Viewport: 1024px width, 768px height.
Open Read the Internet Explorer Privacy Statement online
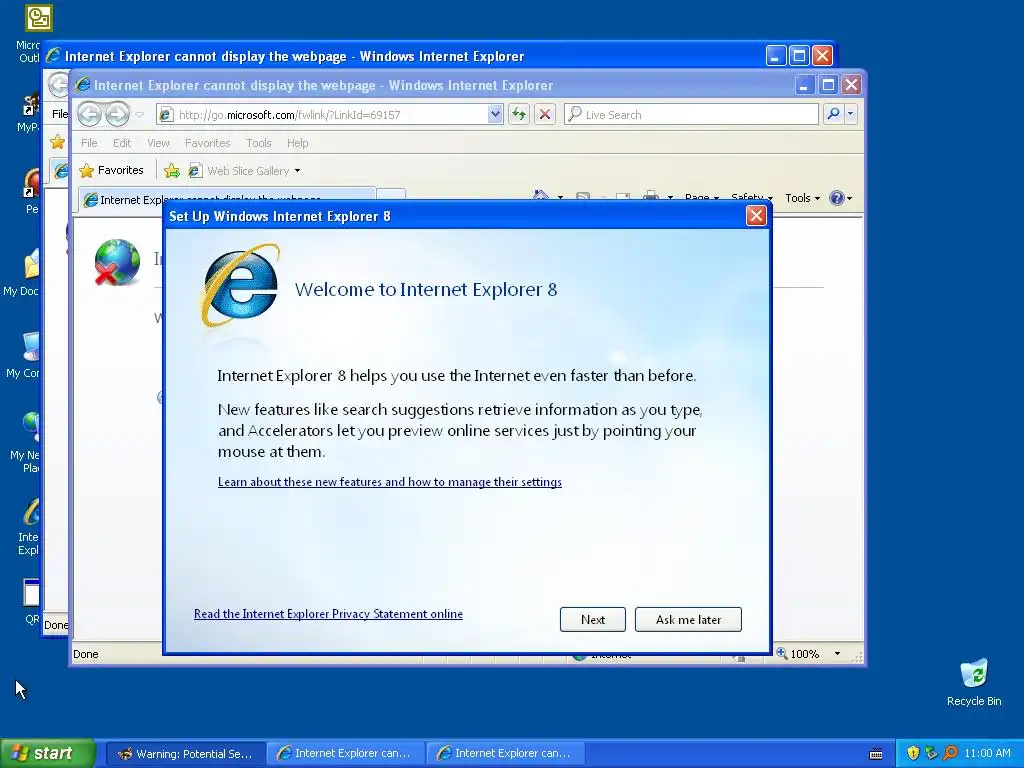click(328, 614)
